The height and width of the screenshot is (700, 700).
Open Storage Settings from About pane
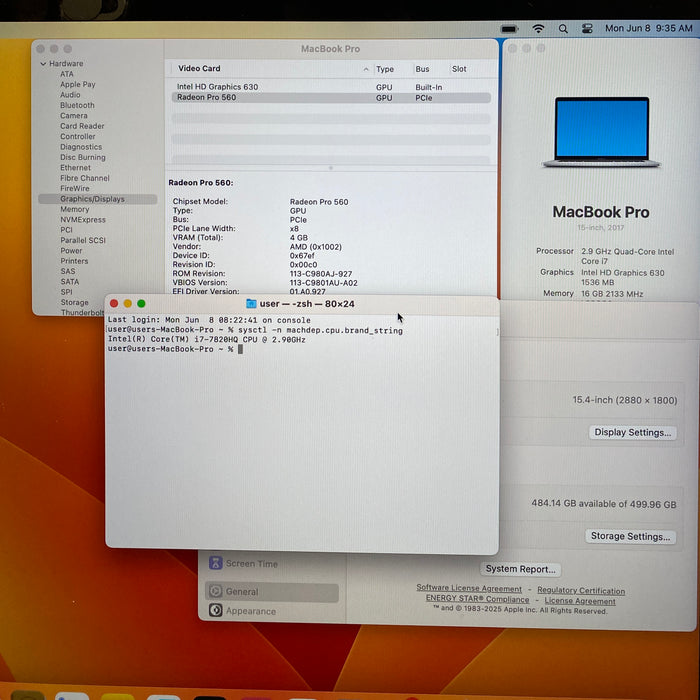click(630, 536)
